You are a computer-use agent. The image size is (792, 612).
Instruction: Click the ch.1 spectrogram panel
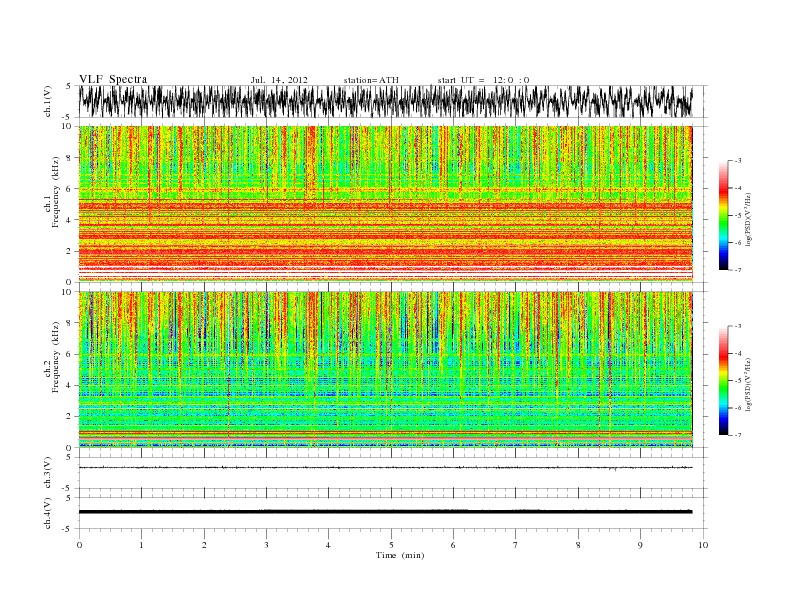pos(385,204)
